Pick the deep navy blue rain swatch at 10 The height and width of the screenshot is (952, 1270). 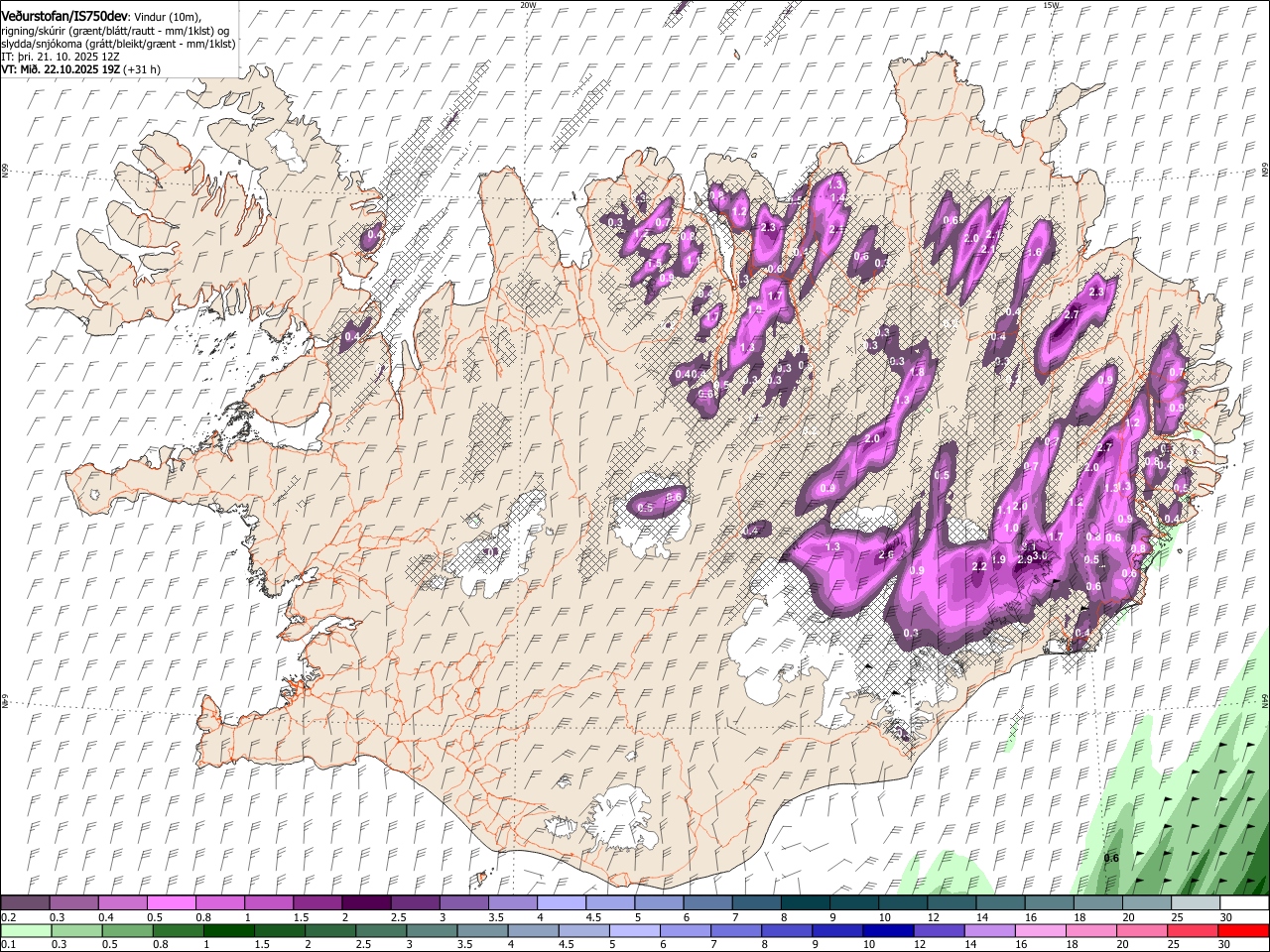point(887,930)
